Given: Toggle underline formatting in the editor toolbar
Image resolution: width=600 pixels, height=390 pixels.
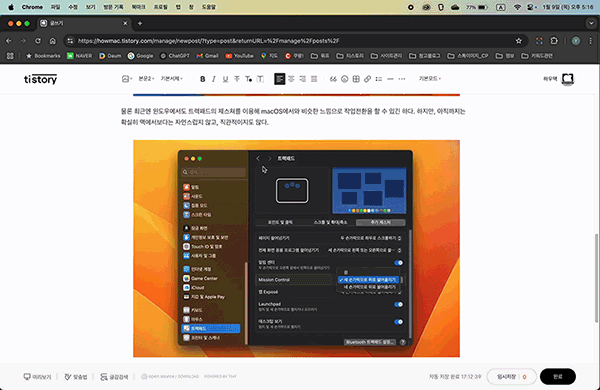Looking at the screenshot, I should point(225,79).
